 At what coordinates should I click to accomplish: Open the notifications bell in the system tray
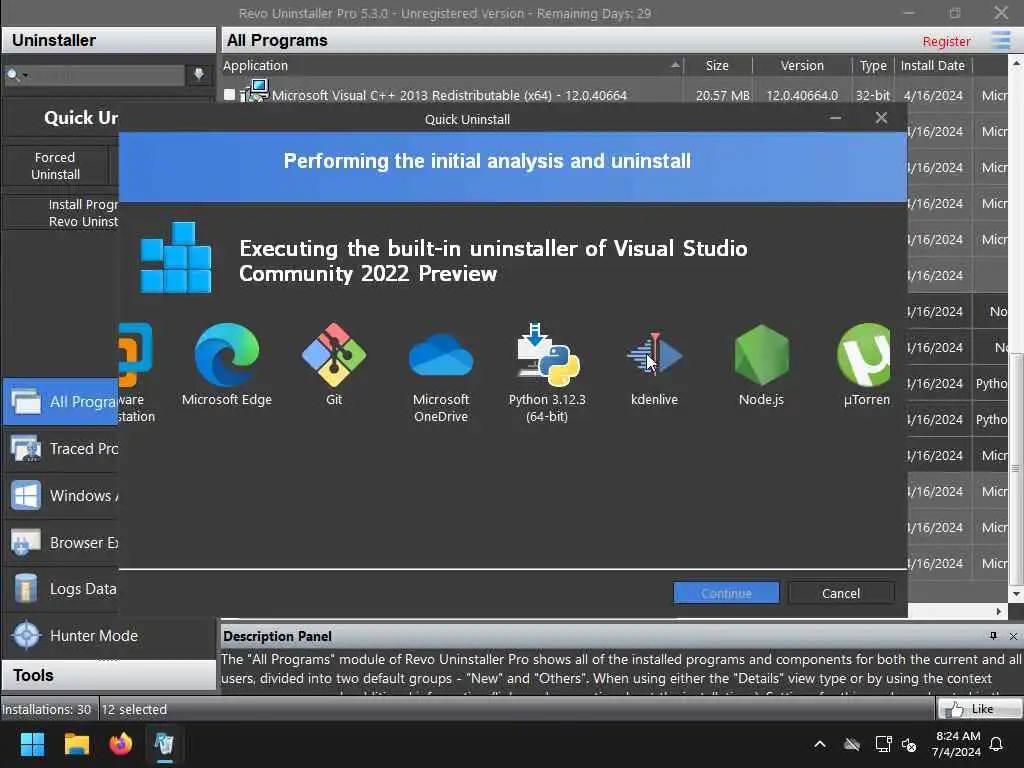coord(997,744)
